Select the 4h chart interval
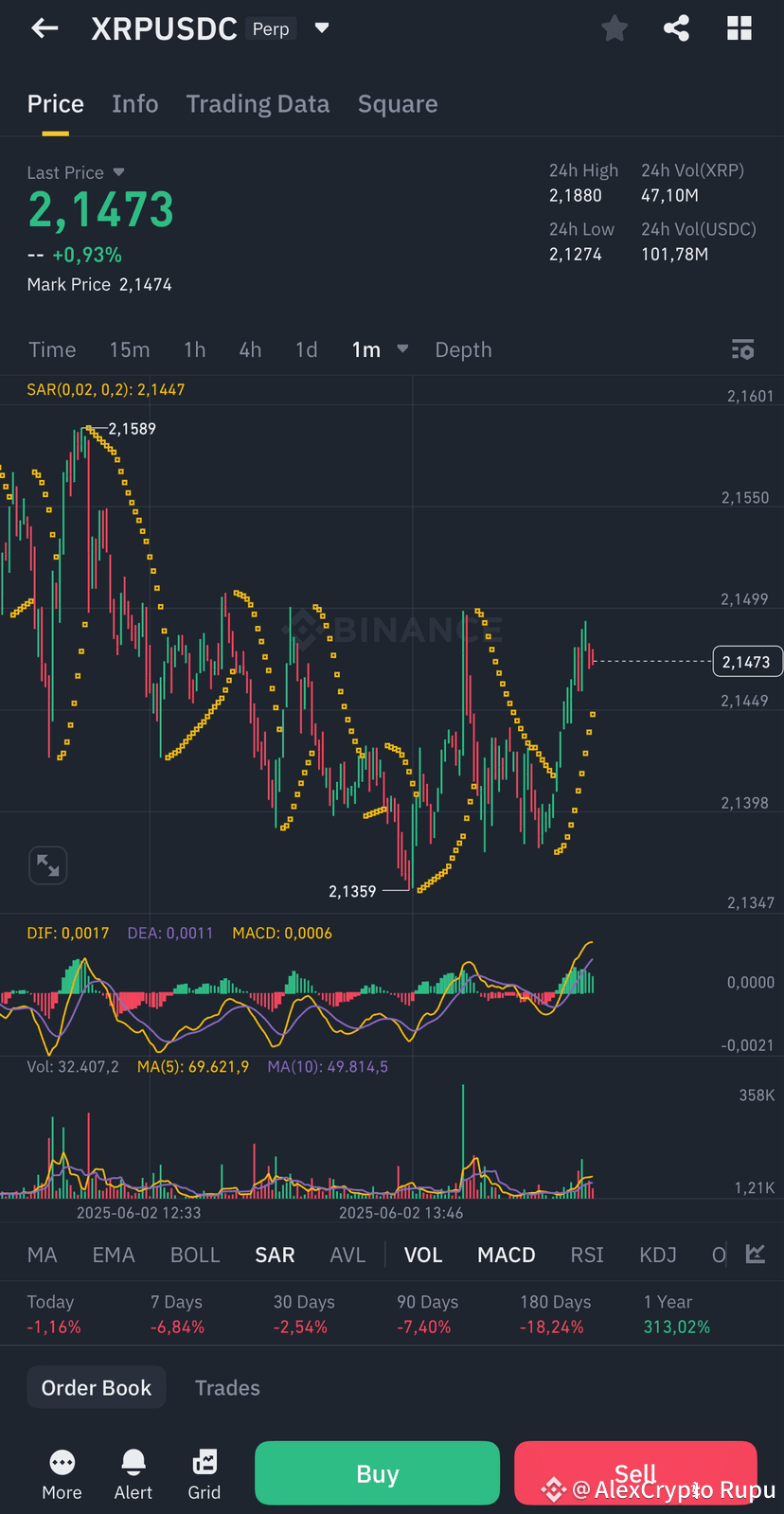The image size is (784, 1514). (250, 349)
